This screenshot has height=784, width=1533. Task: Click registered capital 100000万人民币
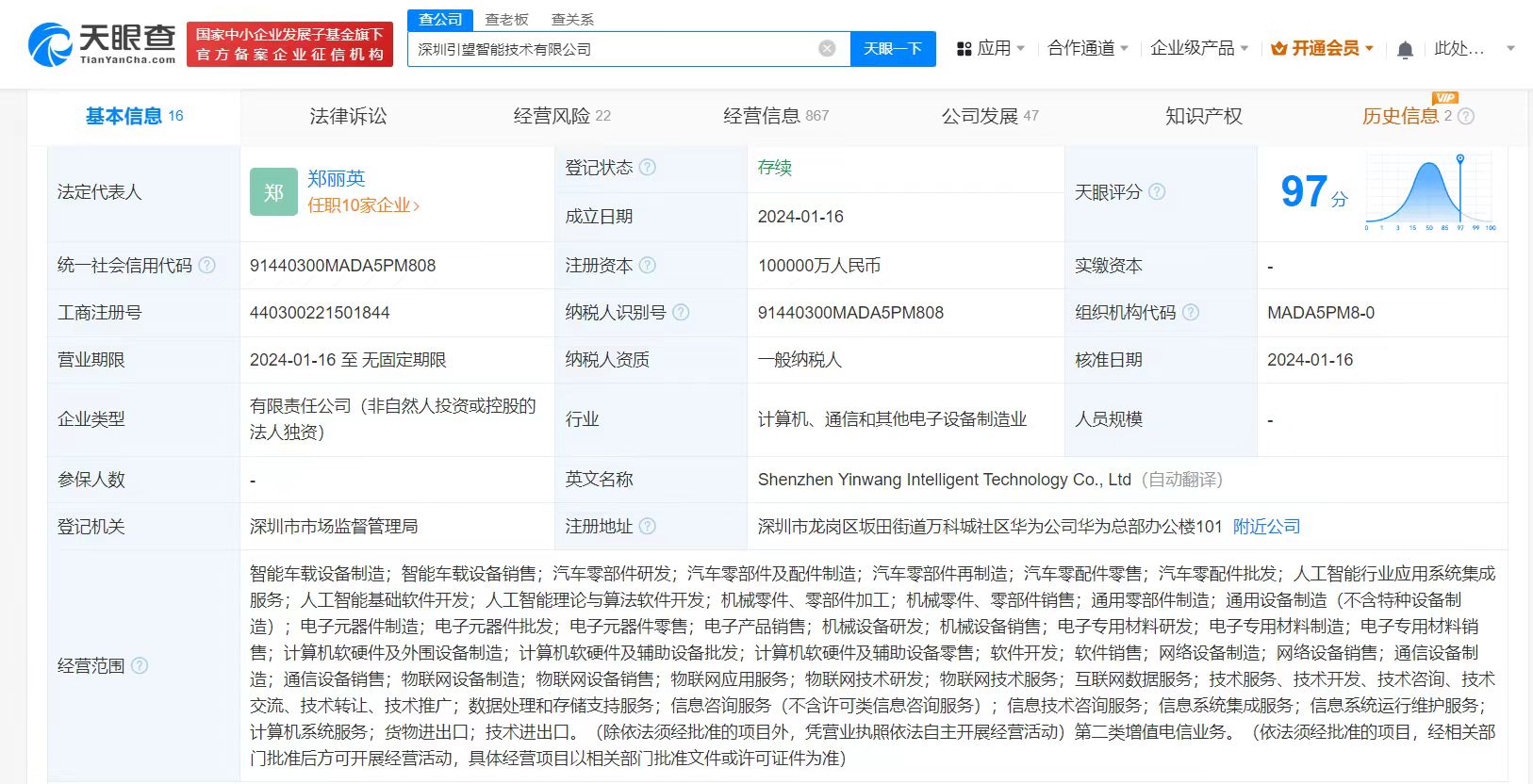tap(819, 266)
